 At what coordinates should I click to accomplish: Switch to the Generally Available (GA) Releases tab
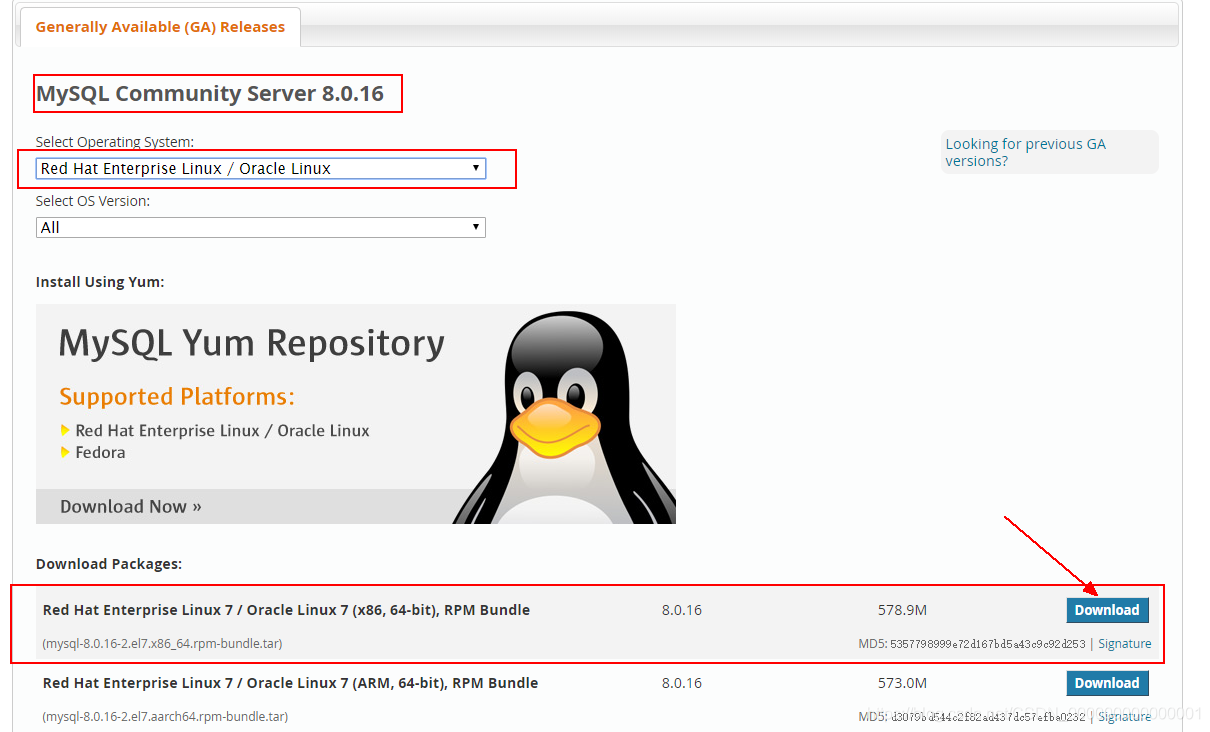159,27
